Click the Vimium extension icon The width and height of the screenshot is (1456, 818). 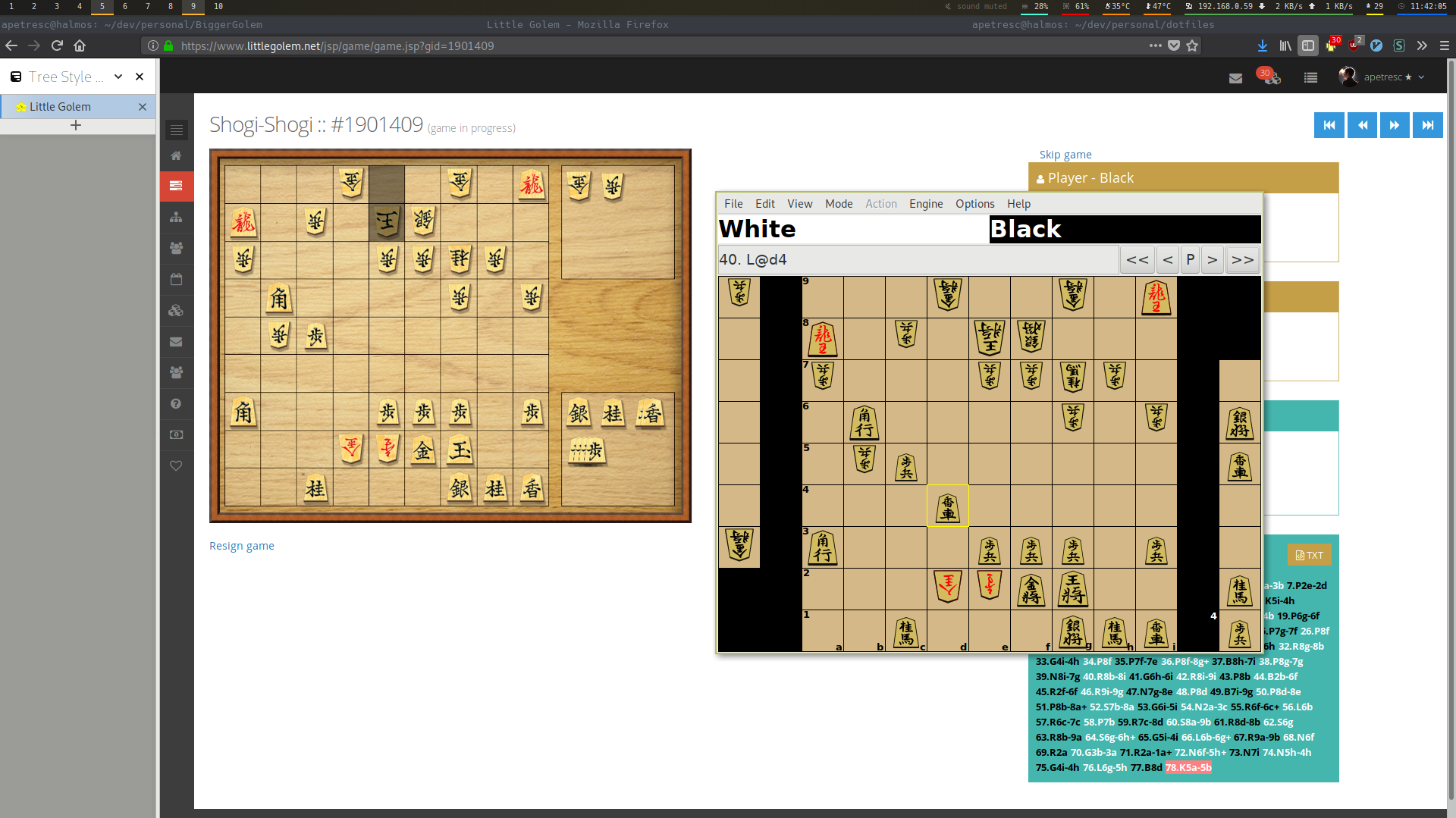pyautogui.click(x=1376, y=45)
